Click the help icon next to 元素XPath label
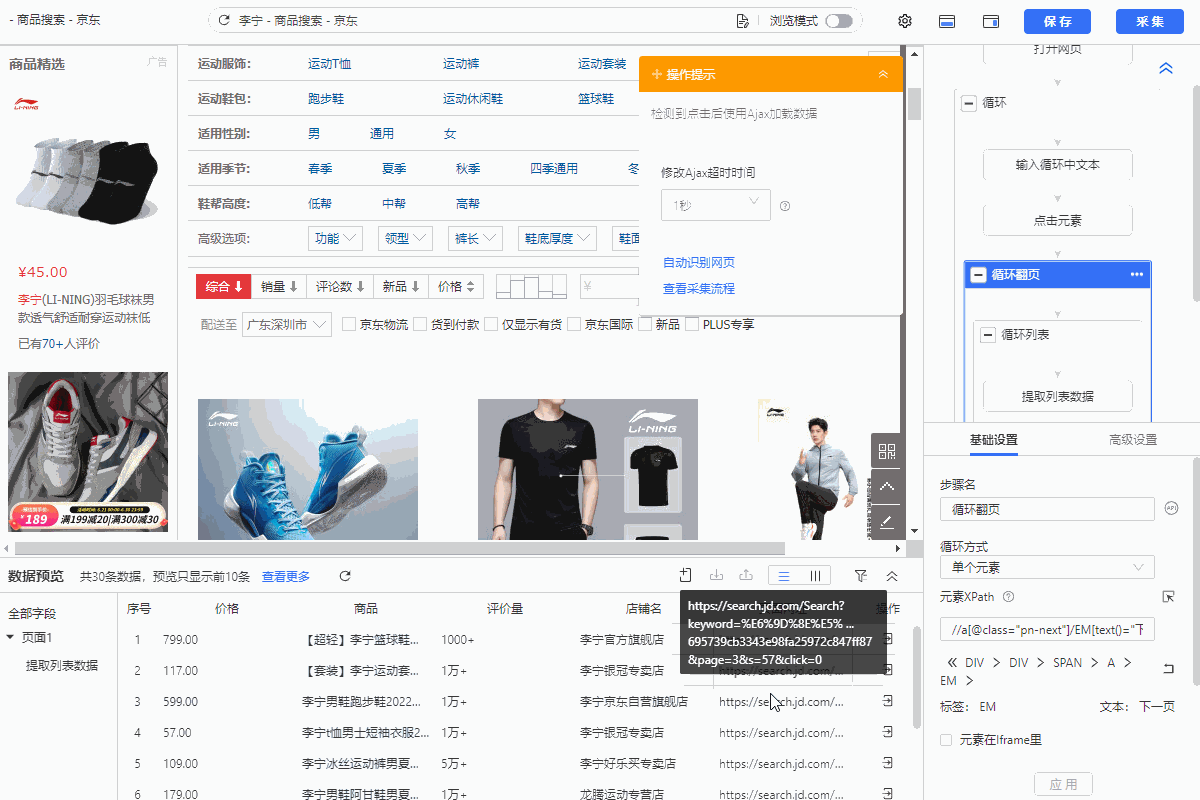This screenshot has width=1200, height=800. pyautogui.click(x=1008, y=597)
